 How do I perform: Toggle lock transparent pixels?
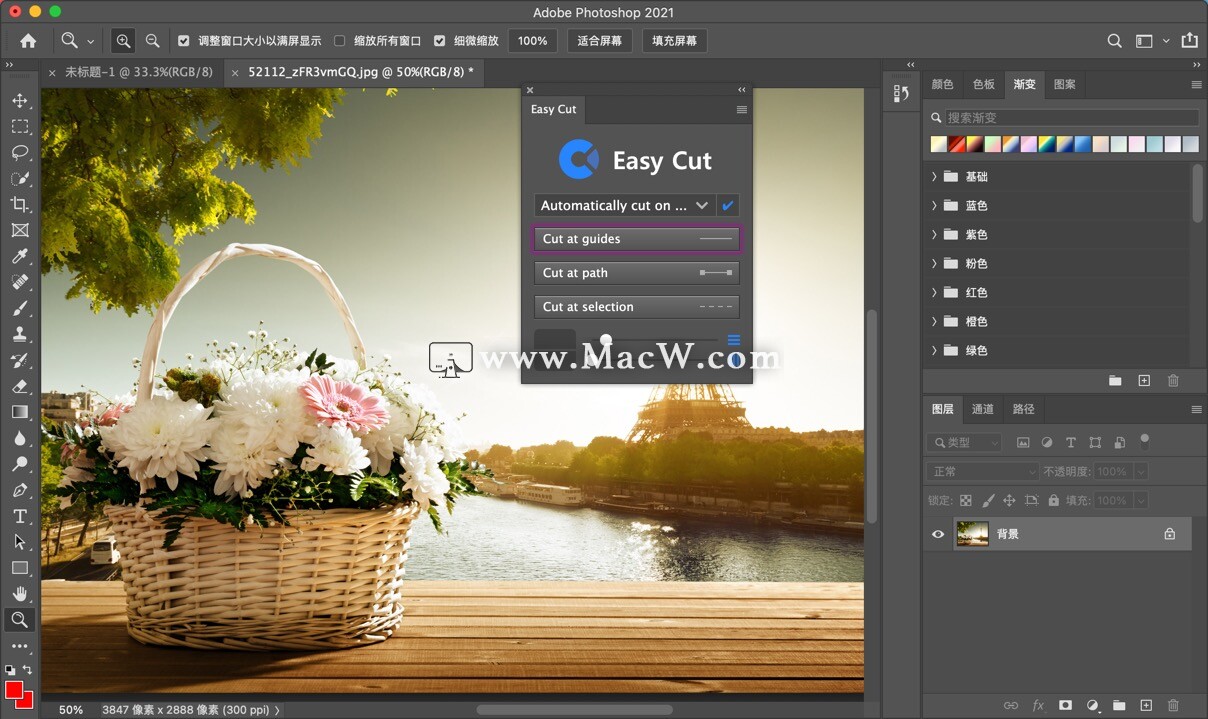966,500
